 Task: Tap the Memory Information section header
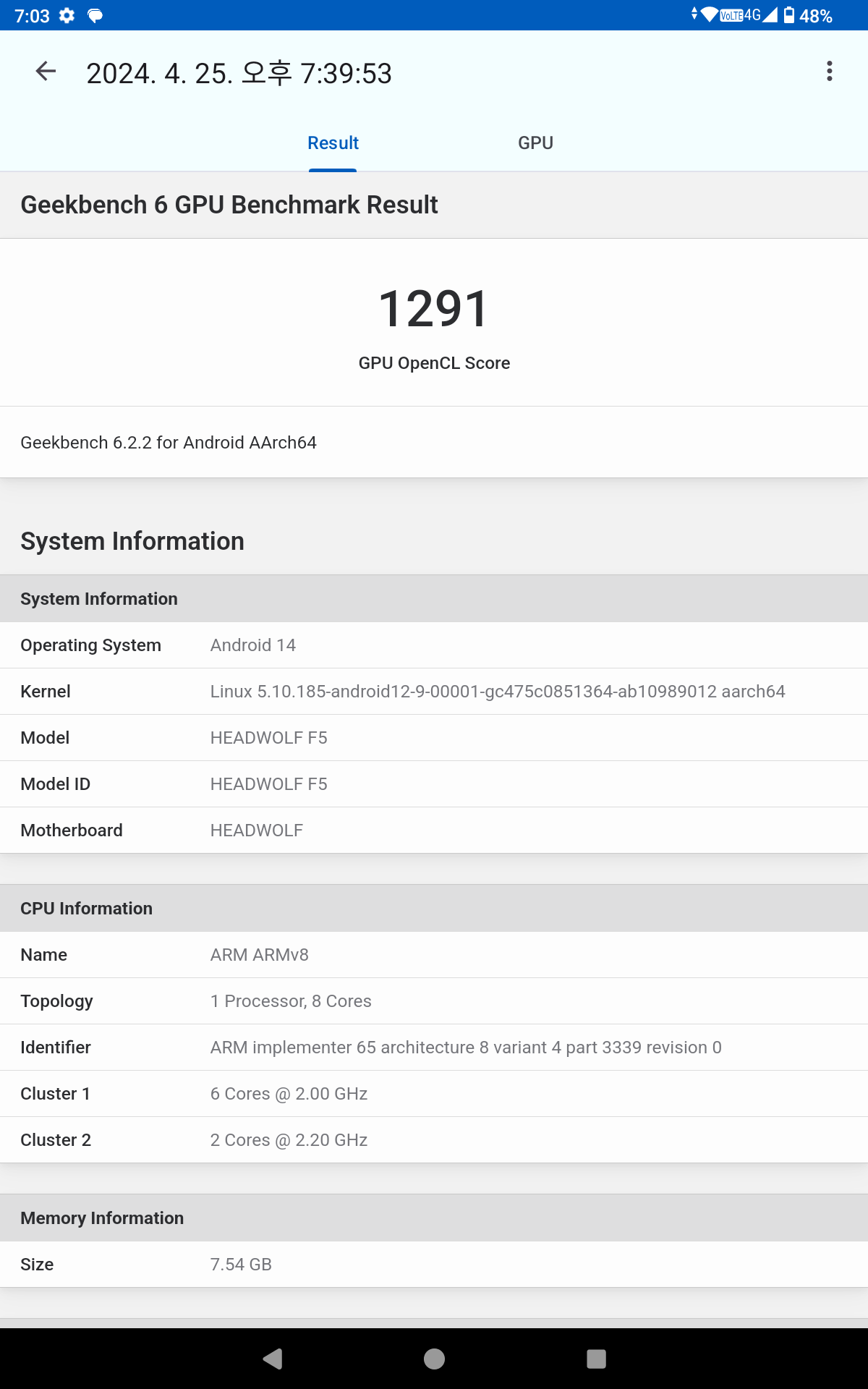point(434,1218)
